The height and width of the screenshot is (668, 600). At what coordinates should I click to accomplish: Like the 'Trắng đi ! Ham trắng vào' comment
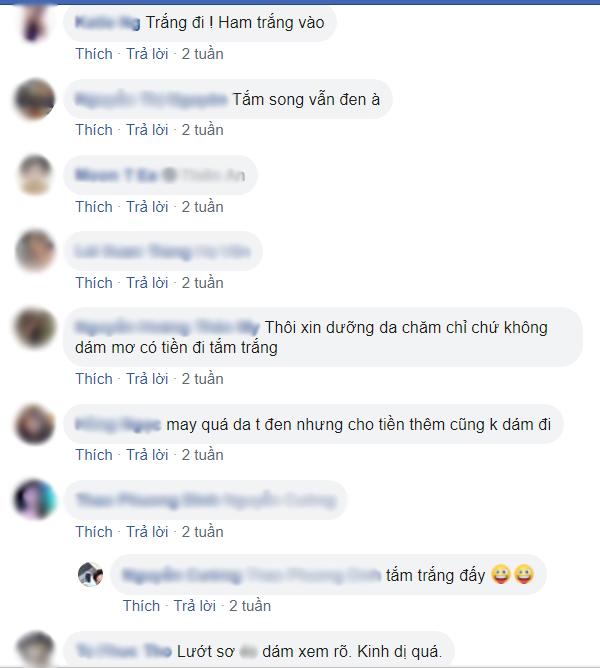click(94, 54)
